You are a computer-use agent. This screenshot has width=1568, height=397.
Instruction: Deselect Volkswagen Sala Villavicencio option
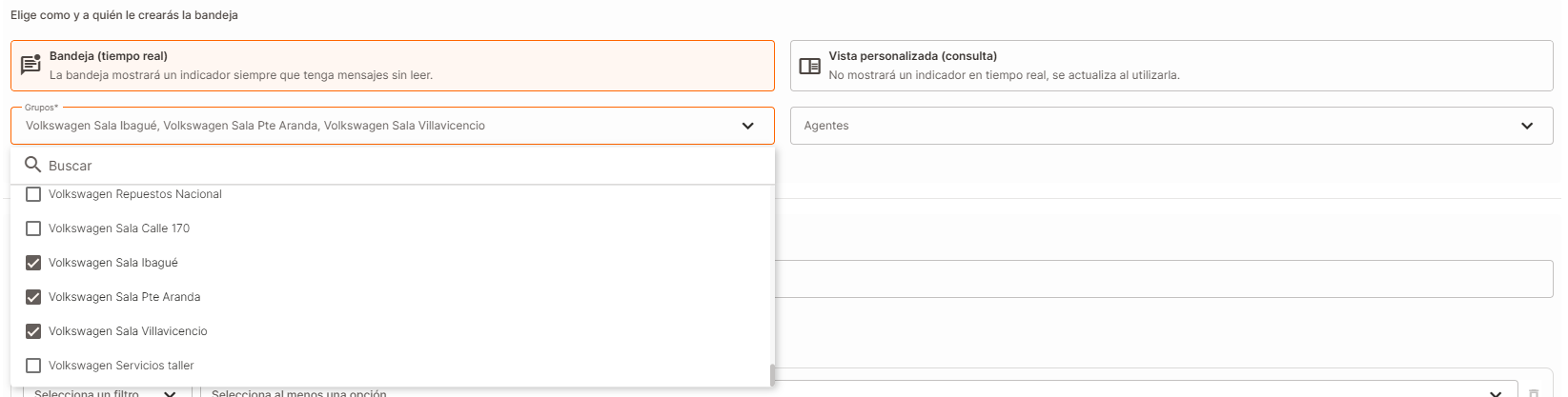33,331
